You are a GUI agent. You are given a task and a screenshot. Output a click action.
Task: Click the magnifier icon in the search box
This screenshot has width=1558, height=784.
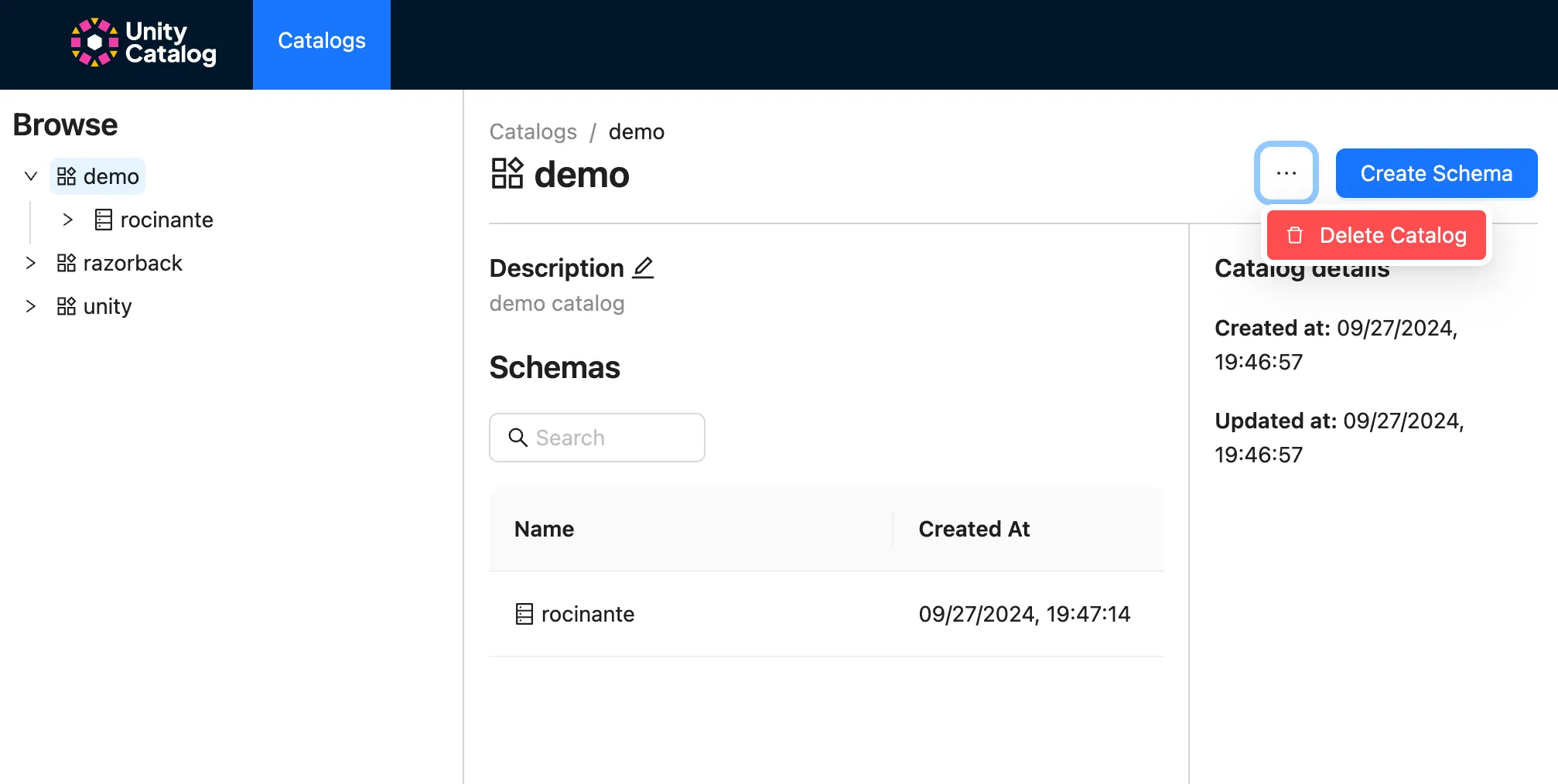coord(518,437)
